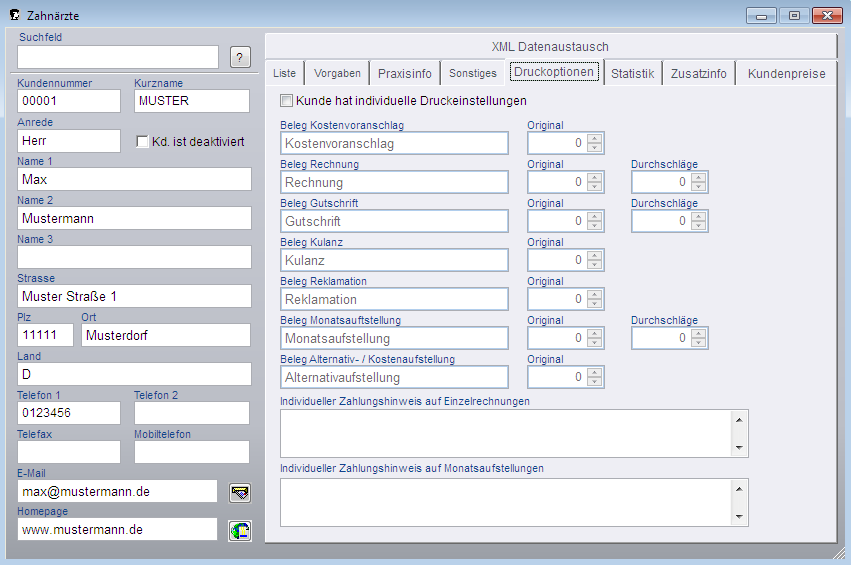Increase Original count for Gutschrift
851x565 pixels.
(595, 217)
